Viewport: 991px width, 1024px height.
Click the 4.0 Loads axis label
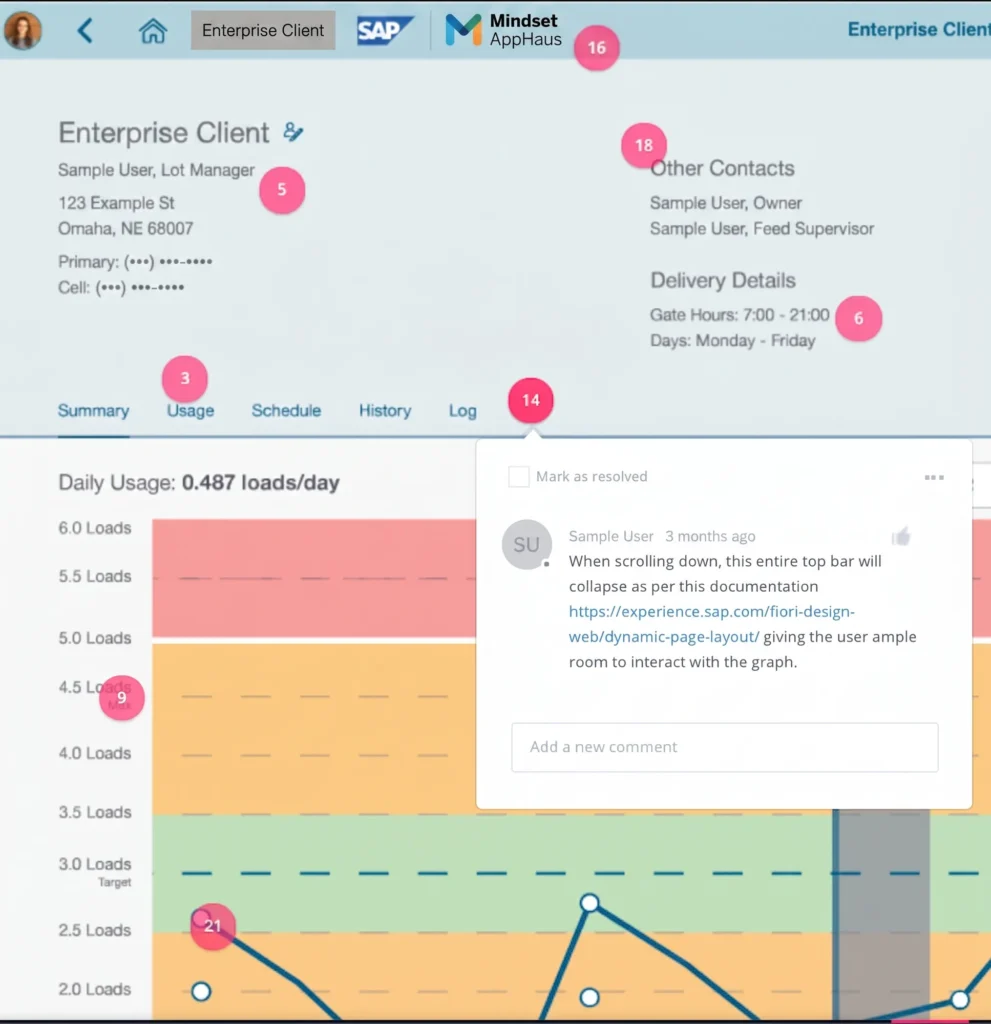[x=95, y=753]
